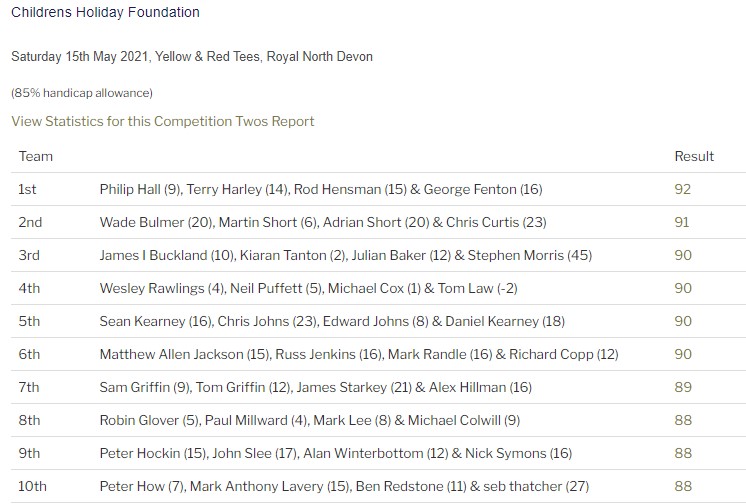Select the Peter How team row
Screen dimensions: 746x504
[x=378, y=486]
